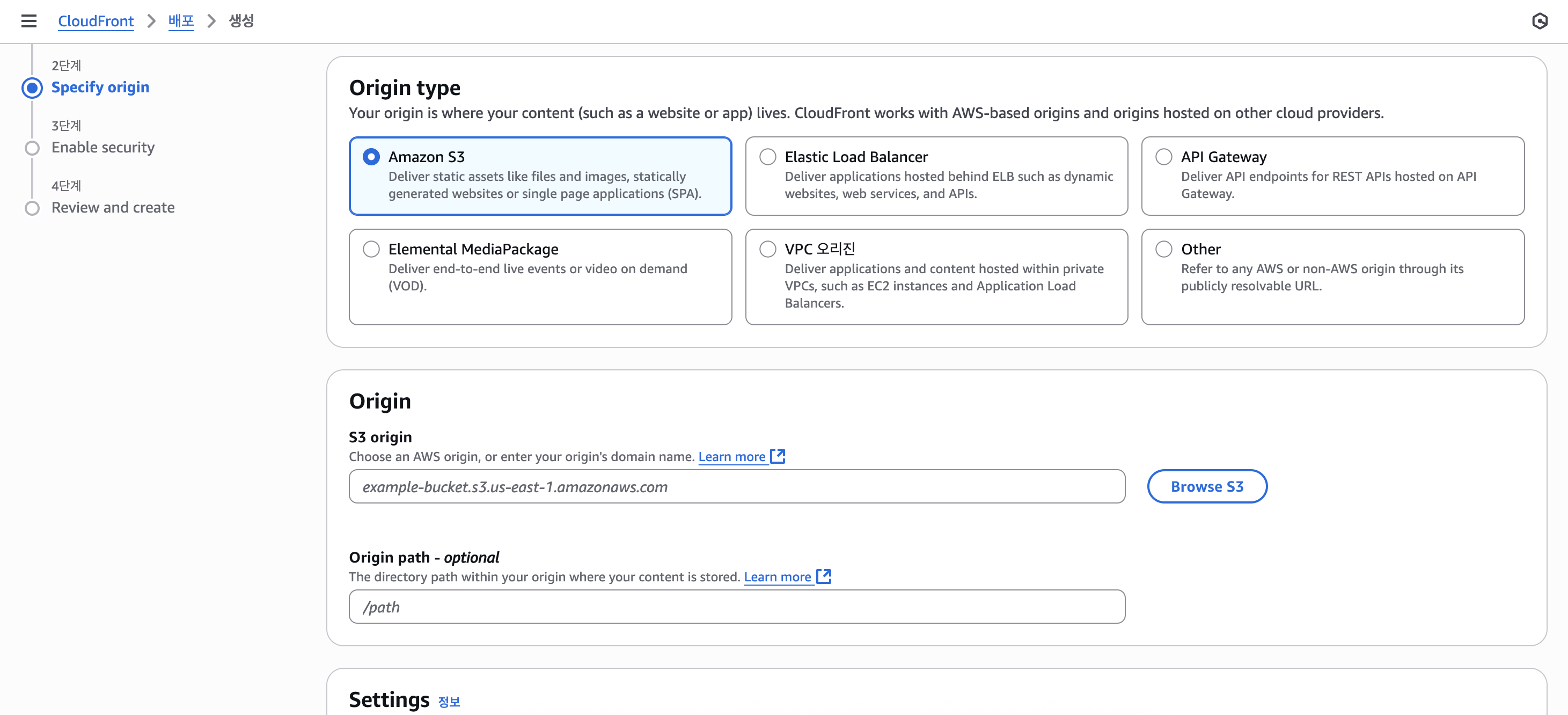Click the Enable security step indicator circle
The image size is (1568, 715).
(32, 148)
